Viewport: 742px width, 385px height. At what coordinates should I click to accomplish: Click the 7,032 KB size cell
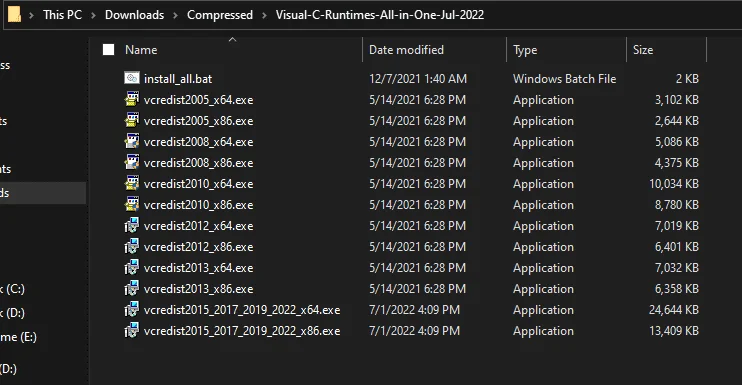(677, 268)
